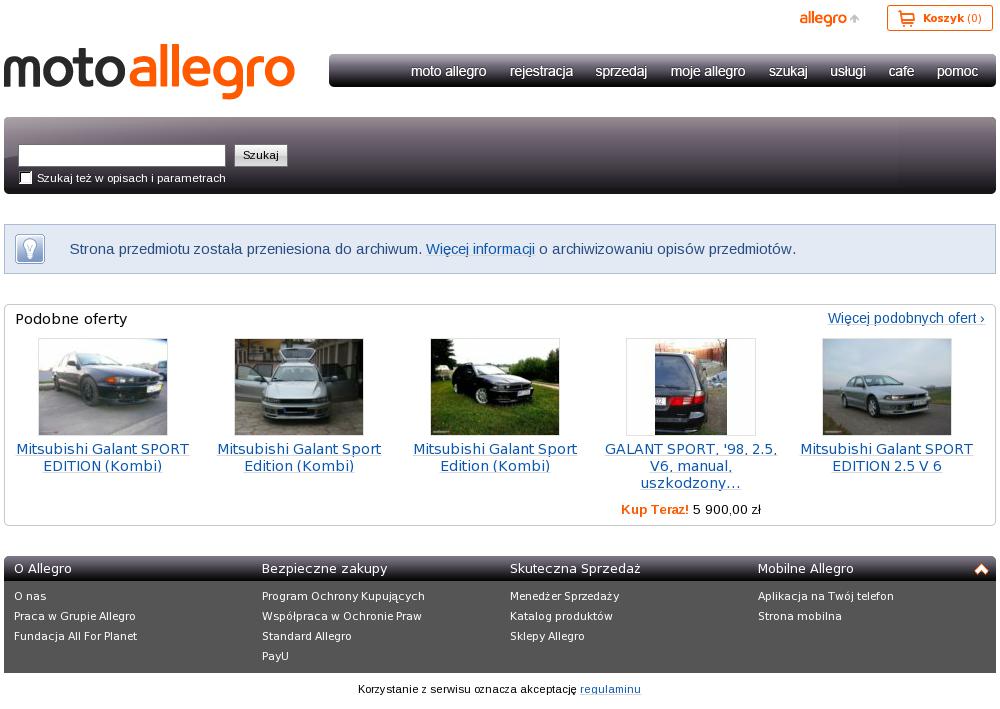Click the Bezpieczne zakupy footer heading
Image resolution: width=1000 pixels, height=709 pixels.
point(325,569)
